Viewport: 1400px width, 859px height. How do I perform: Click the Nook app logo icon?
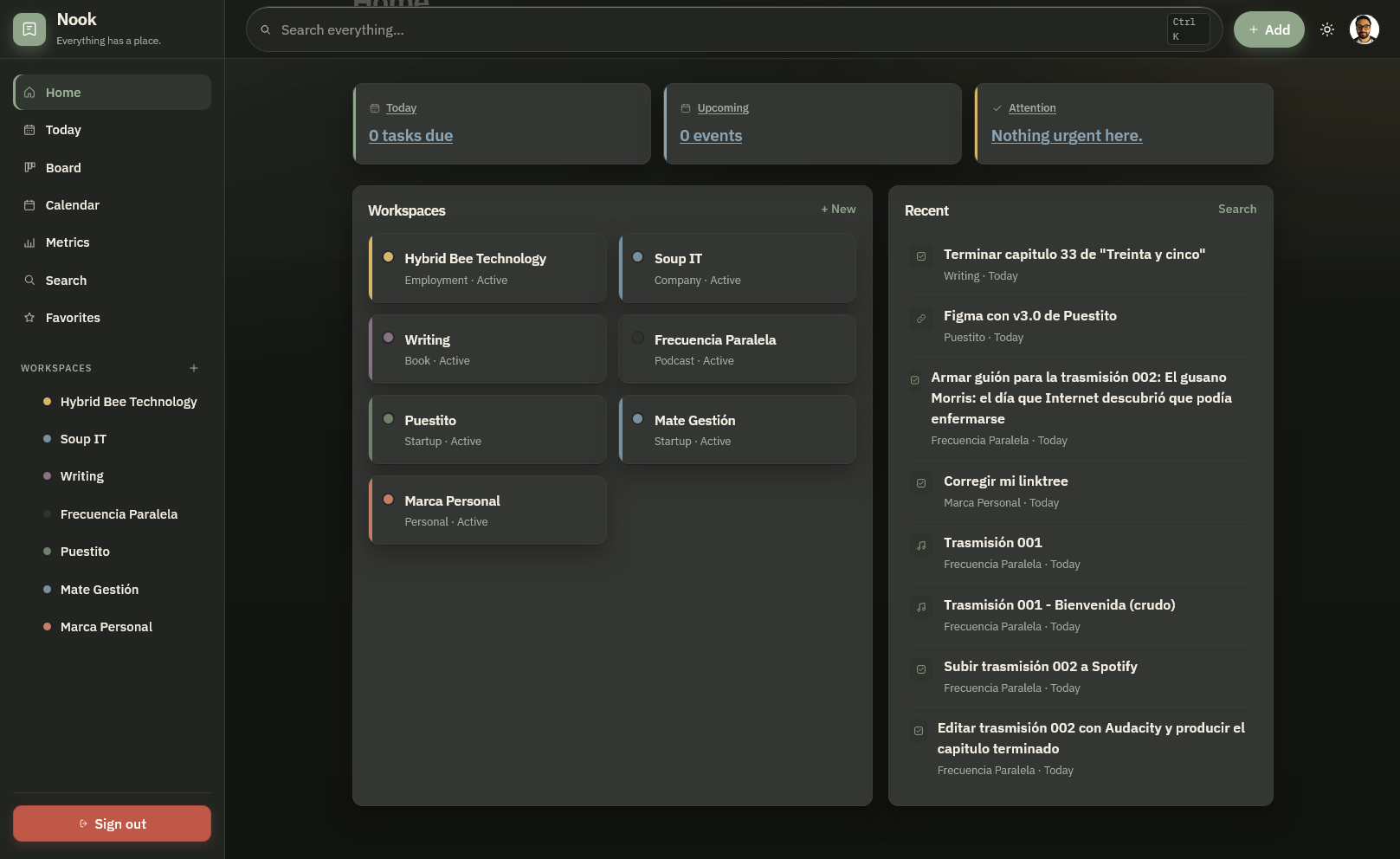29,29
